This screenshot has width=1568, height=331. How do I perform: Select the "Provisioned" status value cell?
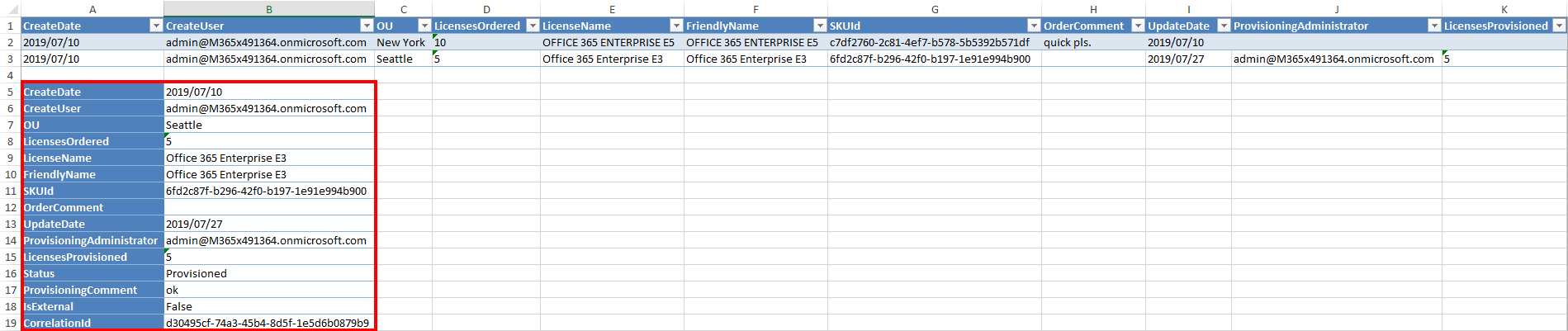[269, 273]
